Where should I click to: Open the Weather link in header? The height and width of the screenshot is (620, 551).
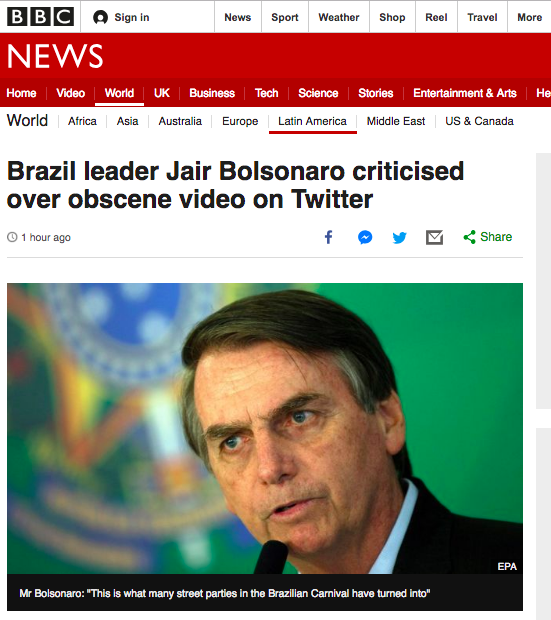[x=339, y=17]
